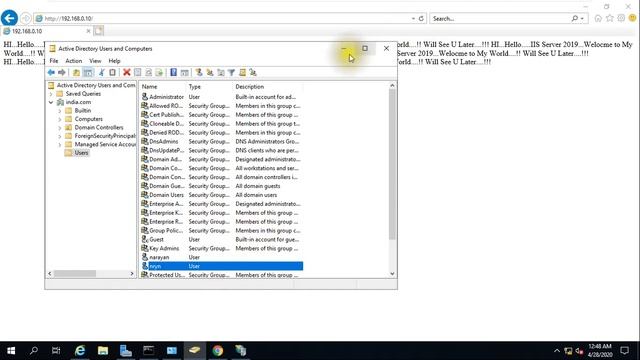Open the File menu
The width and height of the screenshot is (640, 360).
[54, 61]
